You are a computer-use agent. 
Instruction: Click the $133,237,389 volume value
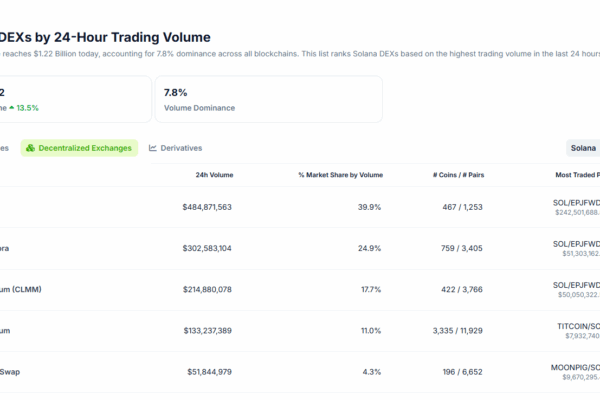tap(207, 331)
